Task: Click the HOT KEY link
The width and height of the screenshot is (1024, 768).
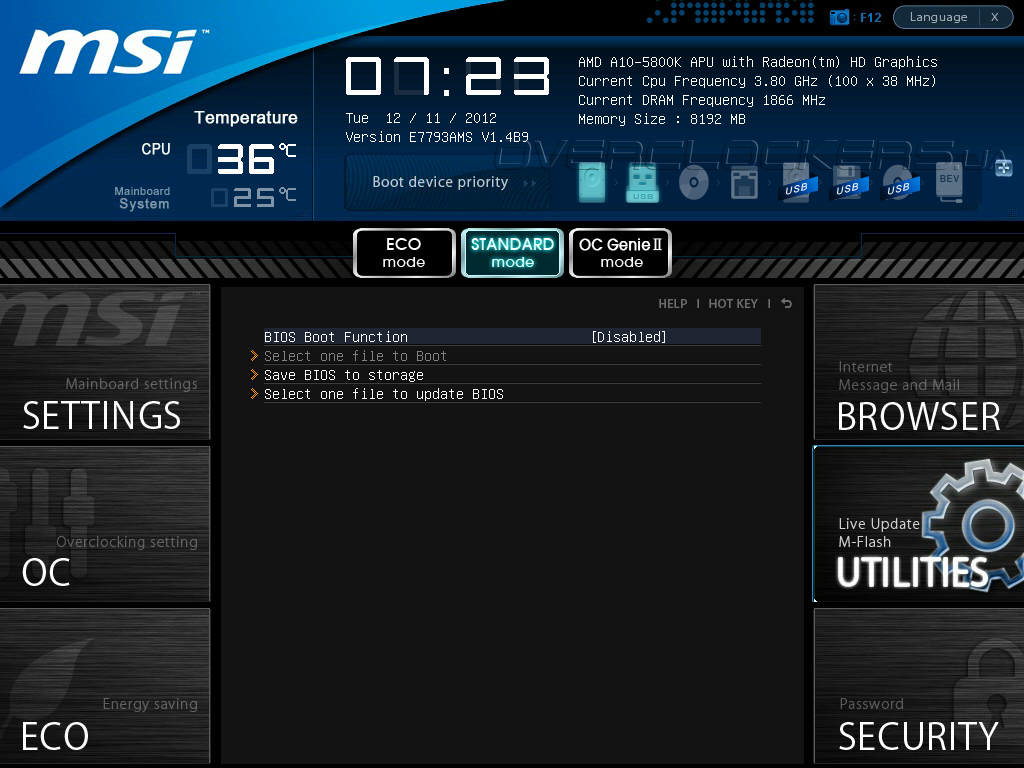Action: [733, 304]
